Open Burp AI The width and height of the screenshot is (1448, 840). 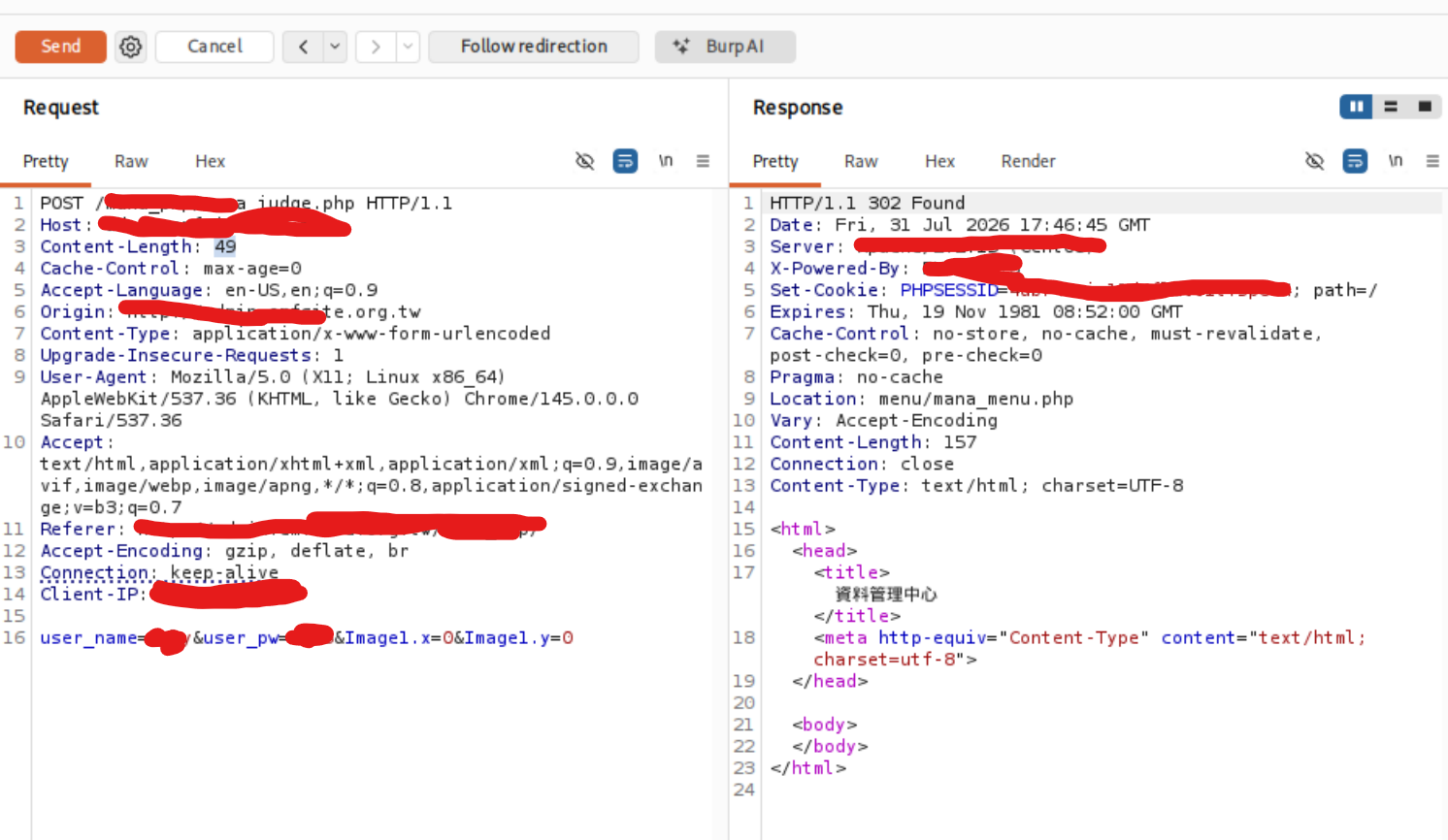pos(725,47)
